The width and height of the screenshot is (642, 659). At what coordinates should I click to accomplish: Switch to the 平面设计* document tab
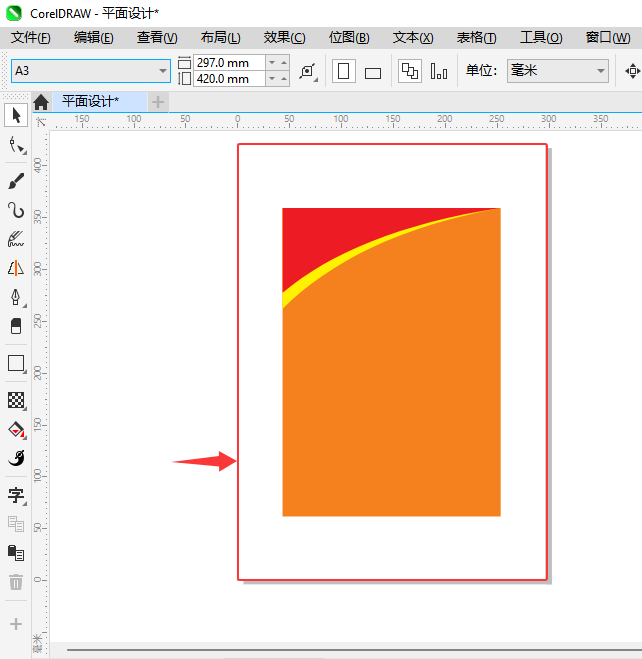coord(100,102)
